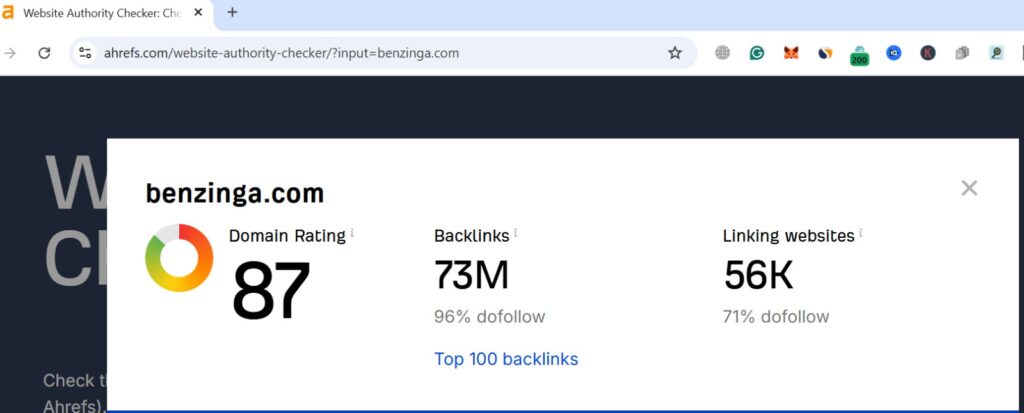Click the globe extension icon
The image size is (1024, 413).
[722, 53]
